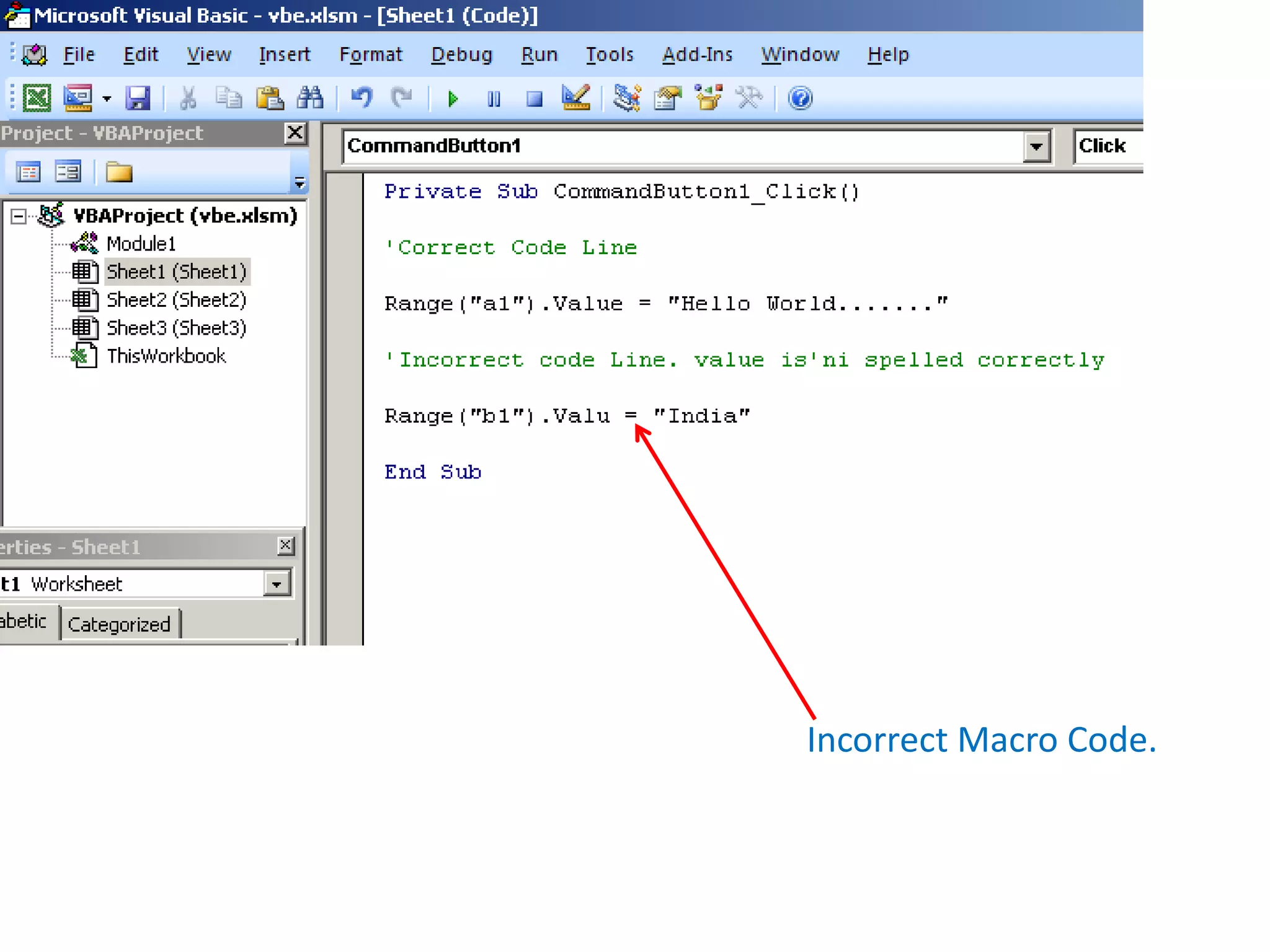Close the Properties - Sheet1 pane

tap(285, 545)
